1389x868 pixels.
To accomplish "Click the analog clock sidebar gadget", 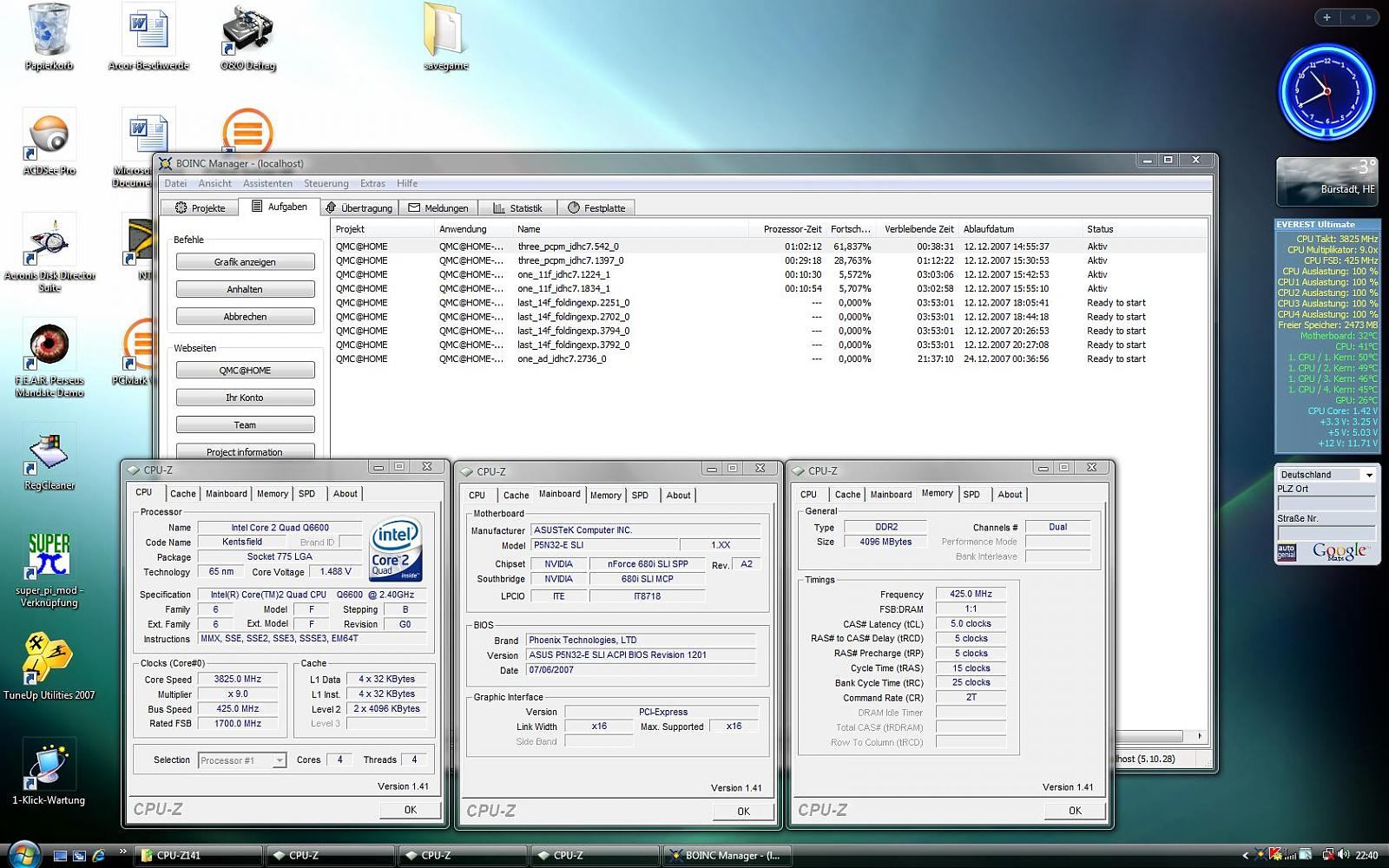I will (1326, 92).
